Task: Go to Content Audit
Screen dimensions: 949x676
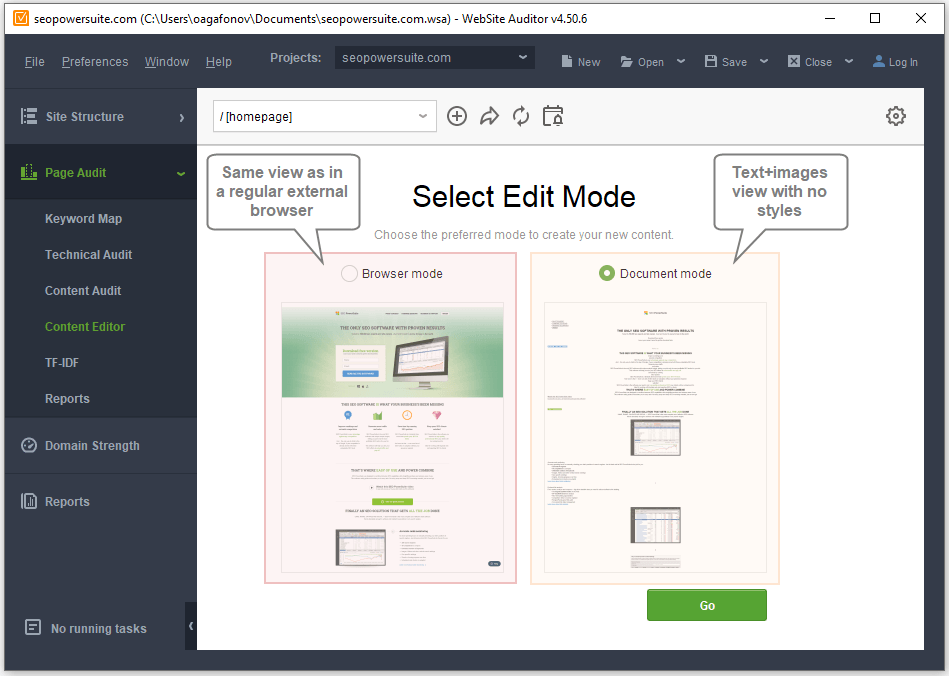Action: coord(83,290)
